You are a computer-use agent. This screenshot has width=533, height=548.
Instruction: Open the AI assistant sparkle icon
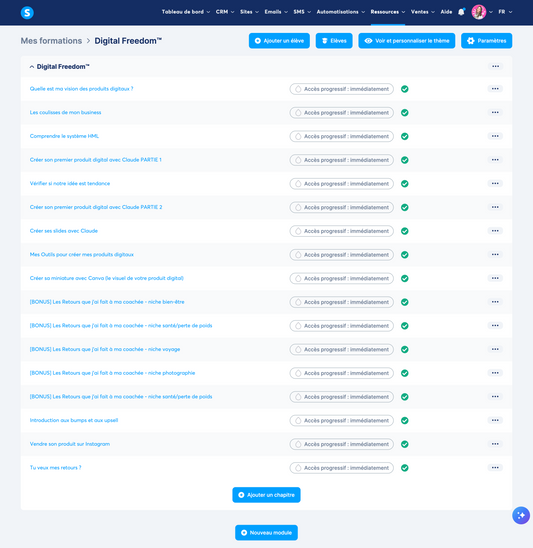pyautogui.click(x=521, y=515)
